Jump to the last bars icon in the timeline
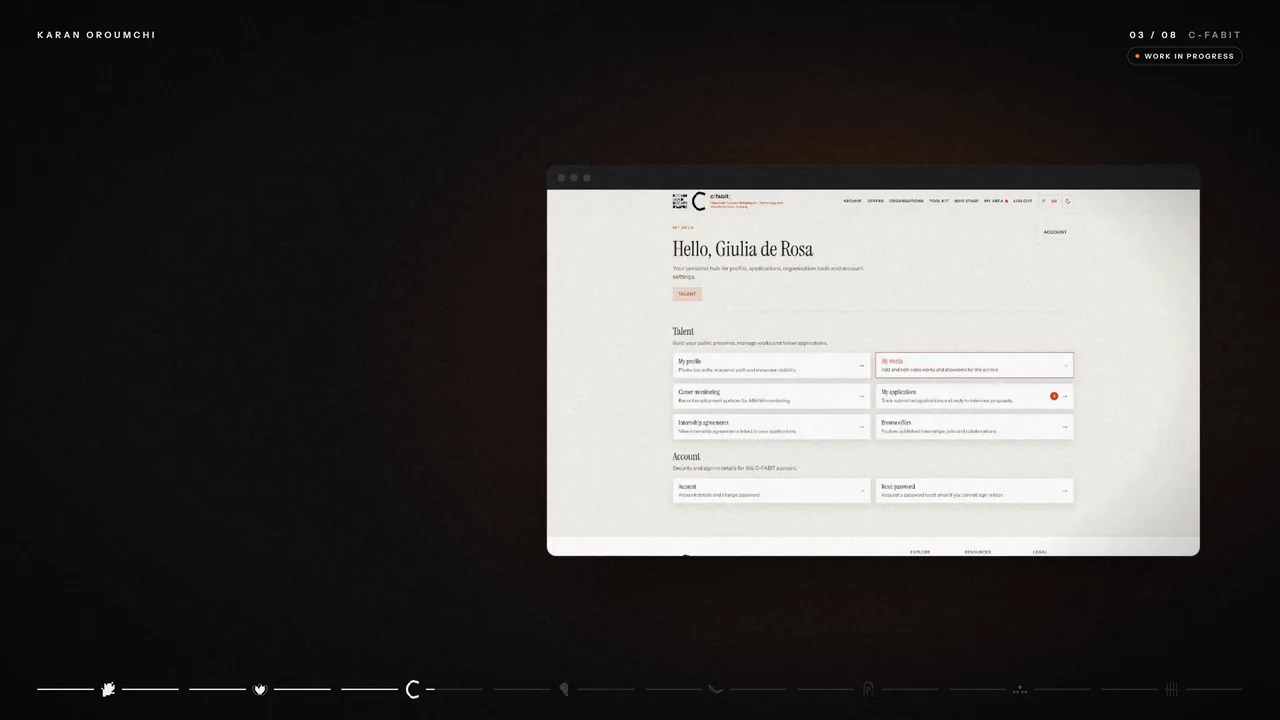The image size is (1280, 720). pyautogui.click(x=1172, y=689)
